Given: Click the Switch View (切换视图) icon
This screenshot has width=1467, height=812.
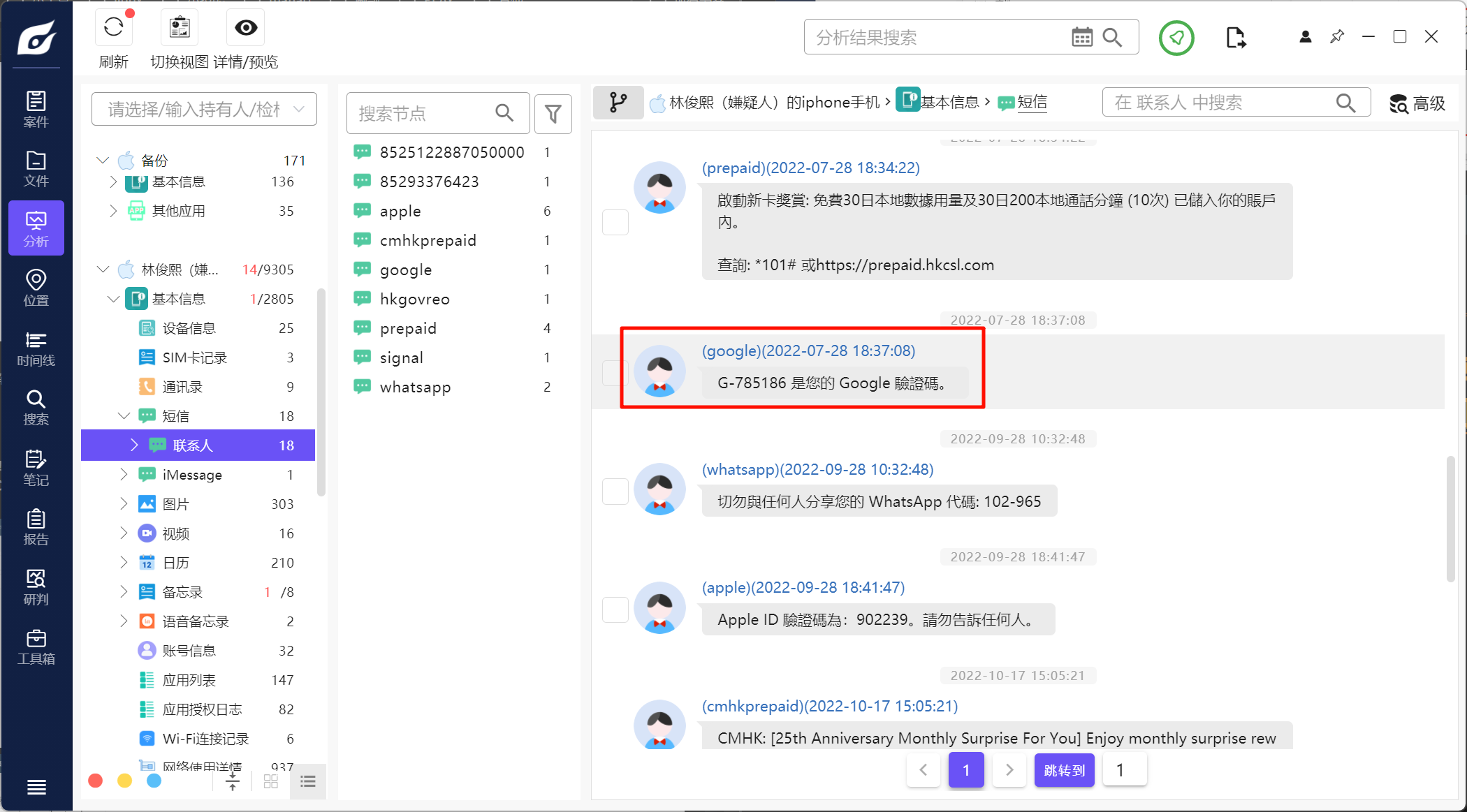Looking at the screenshot, I should [x=180, y=28].
